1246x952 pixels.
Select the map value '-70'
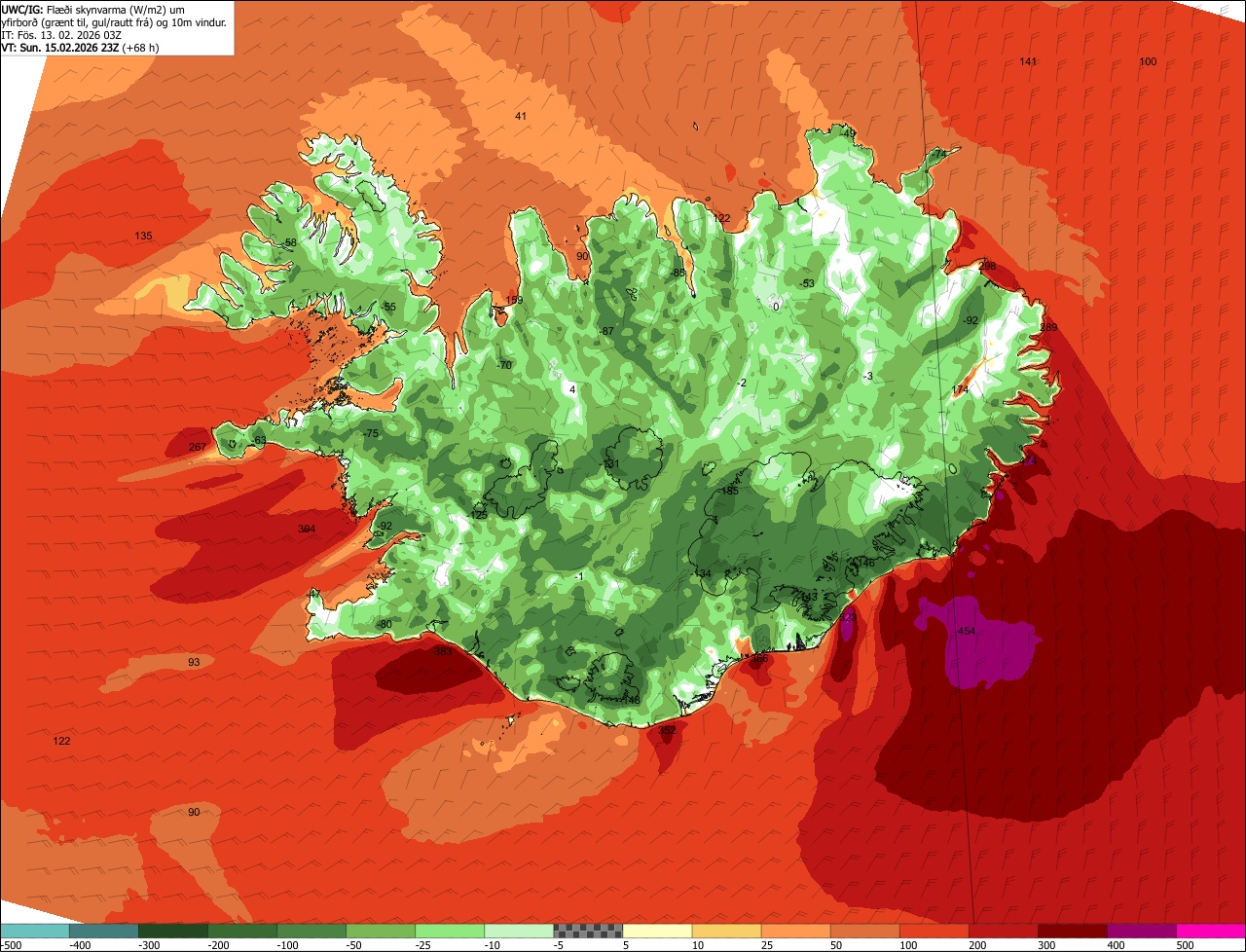[503, 366]
